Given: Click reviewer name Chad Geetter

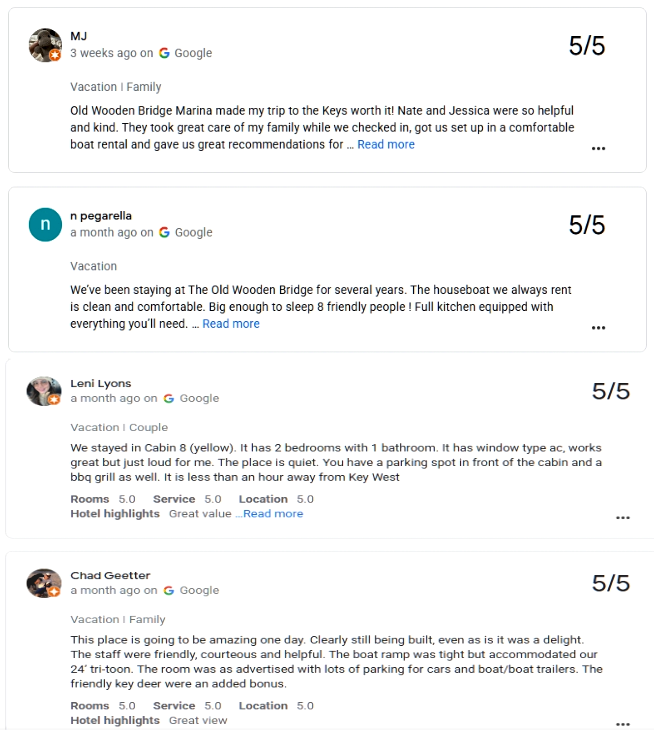Looking at the screenshot, I should tap(110, 575).
